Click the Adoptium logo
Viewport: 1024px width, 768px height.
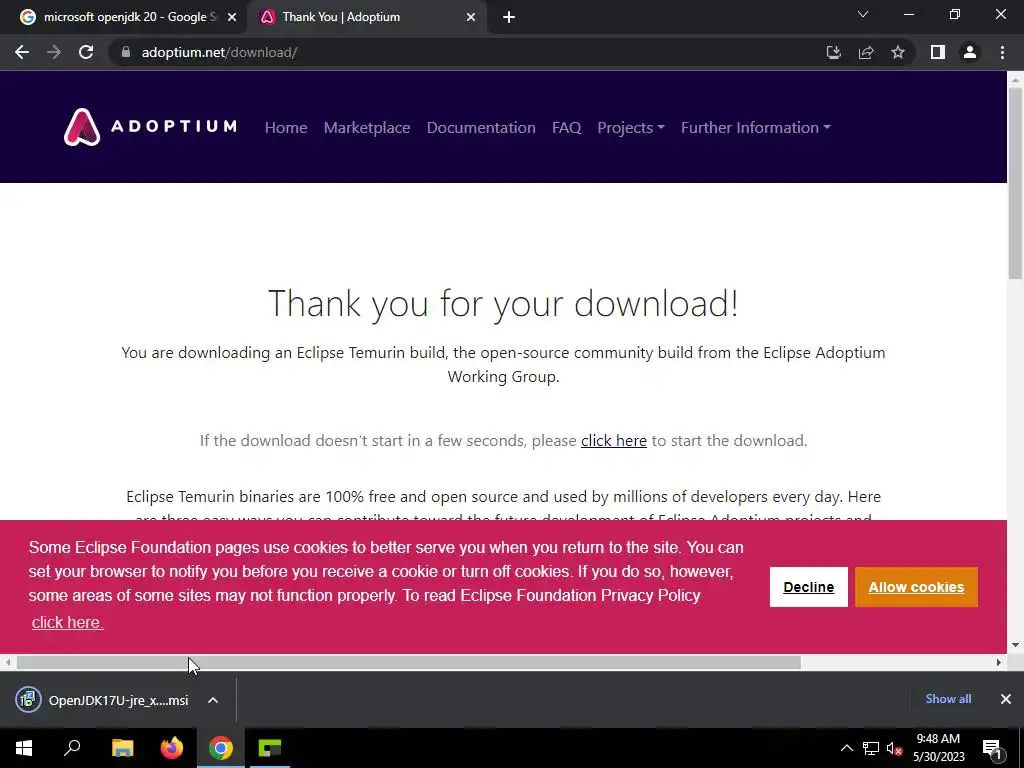(x=150, y=127)
